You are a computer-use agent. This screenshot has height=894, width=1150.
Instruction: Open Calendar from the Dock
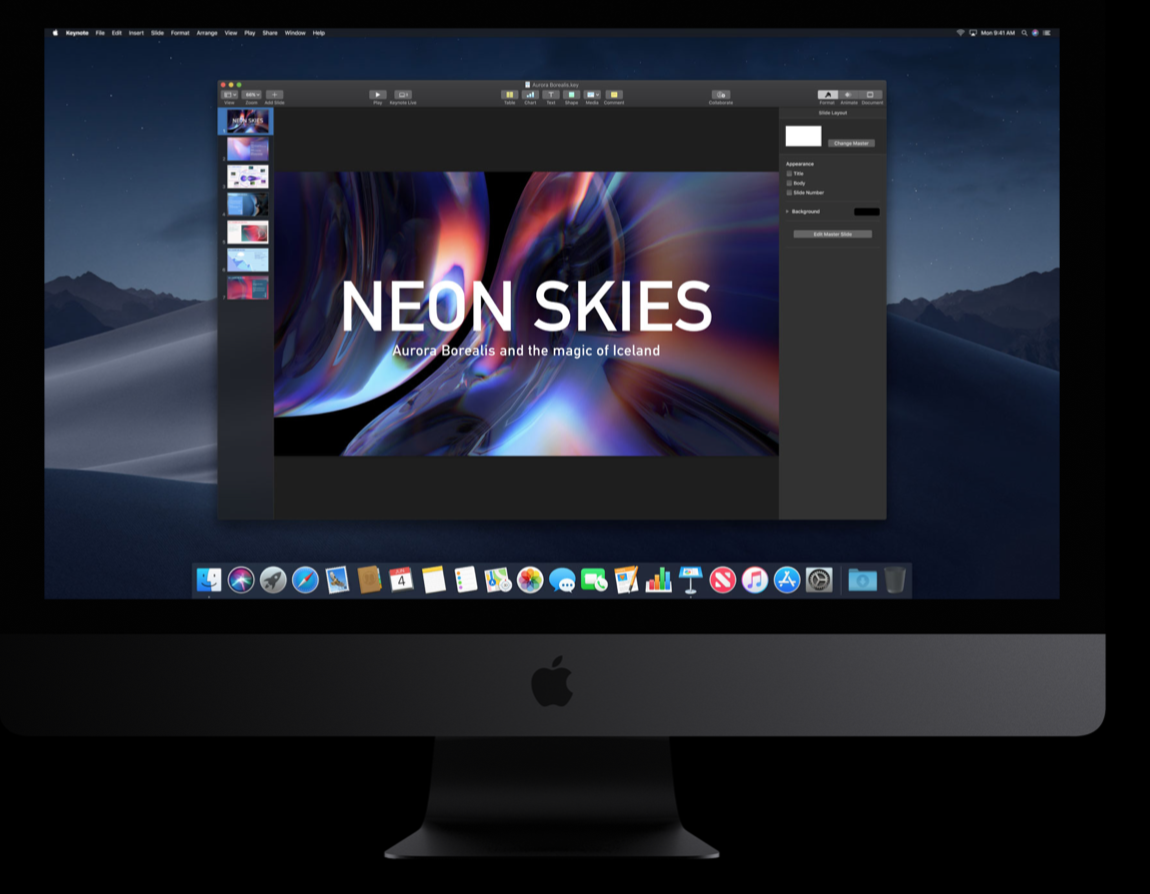pos(401,580)
